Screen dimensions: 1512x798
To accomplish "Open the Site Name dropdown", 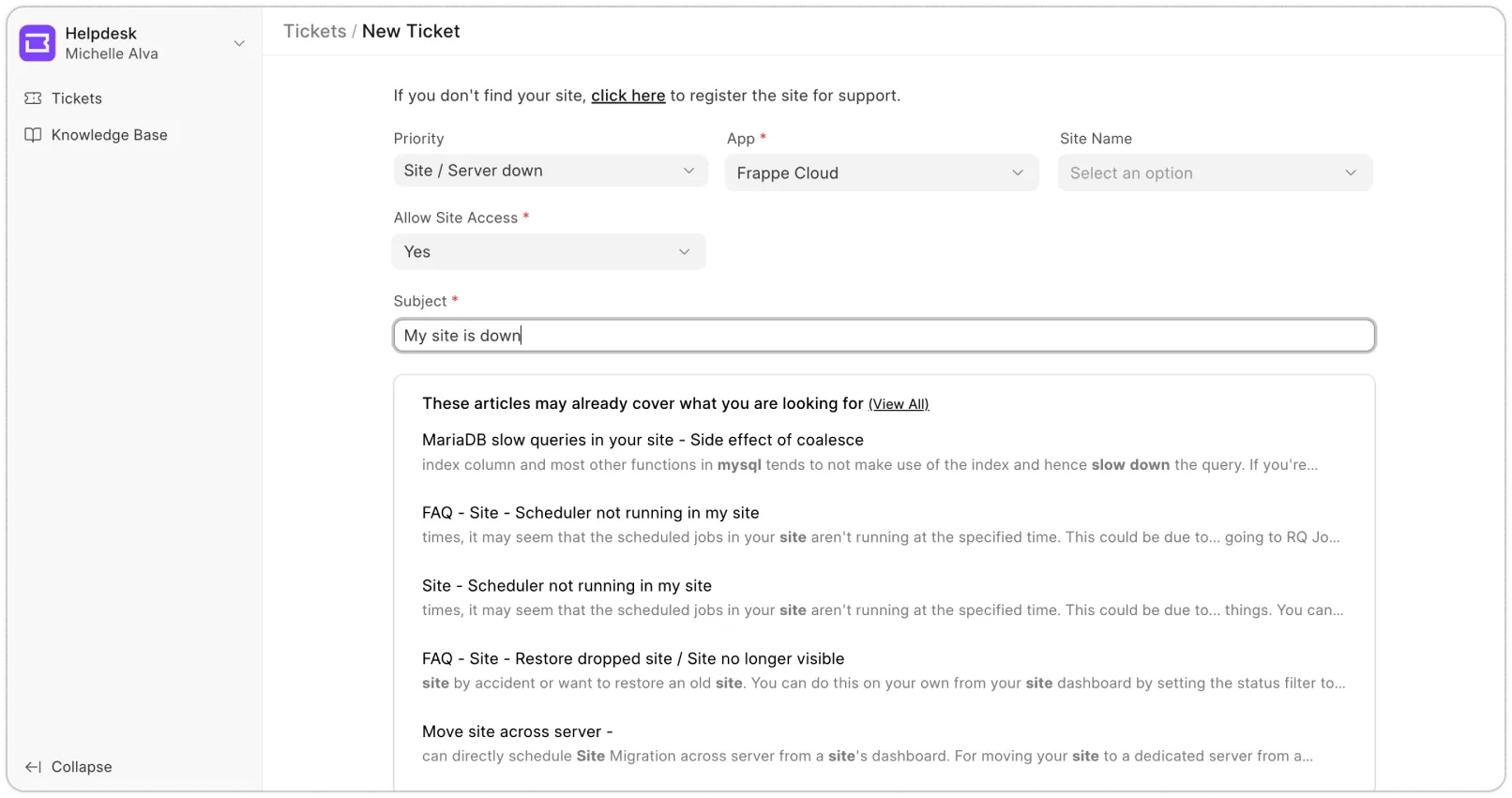I will click(1214, 173).
